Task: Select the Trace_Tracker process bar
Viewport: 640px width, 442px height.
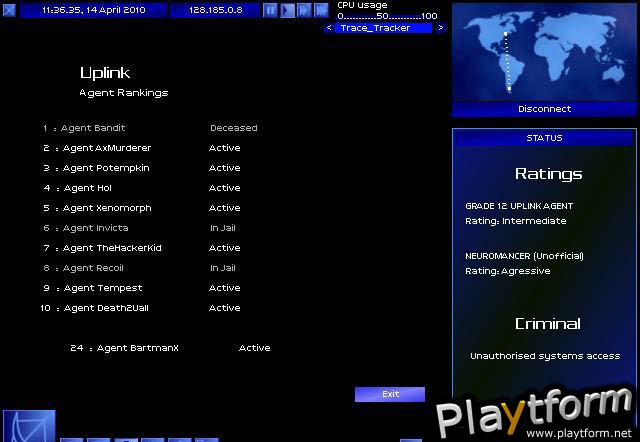Action: coord(383,28)
